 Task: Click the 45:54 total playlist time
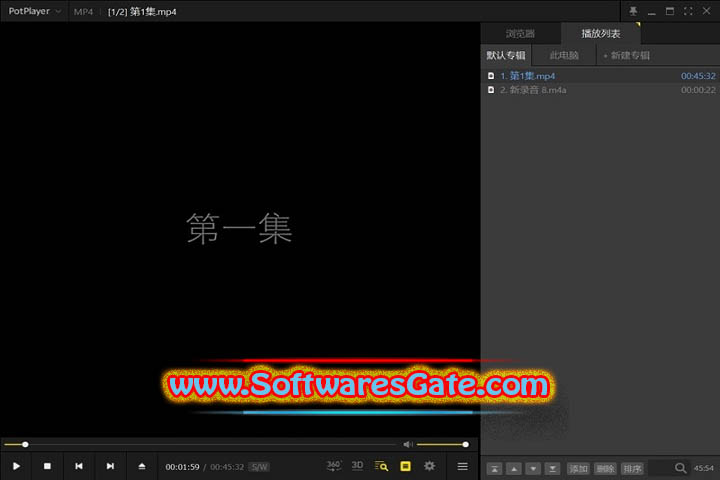(703, 468)
